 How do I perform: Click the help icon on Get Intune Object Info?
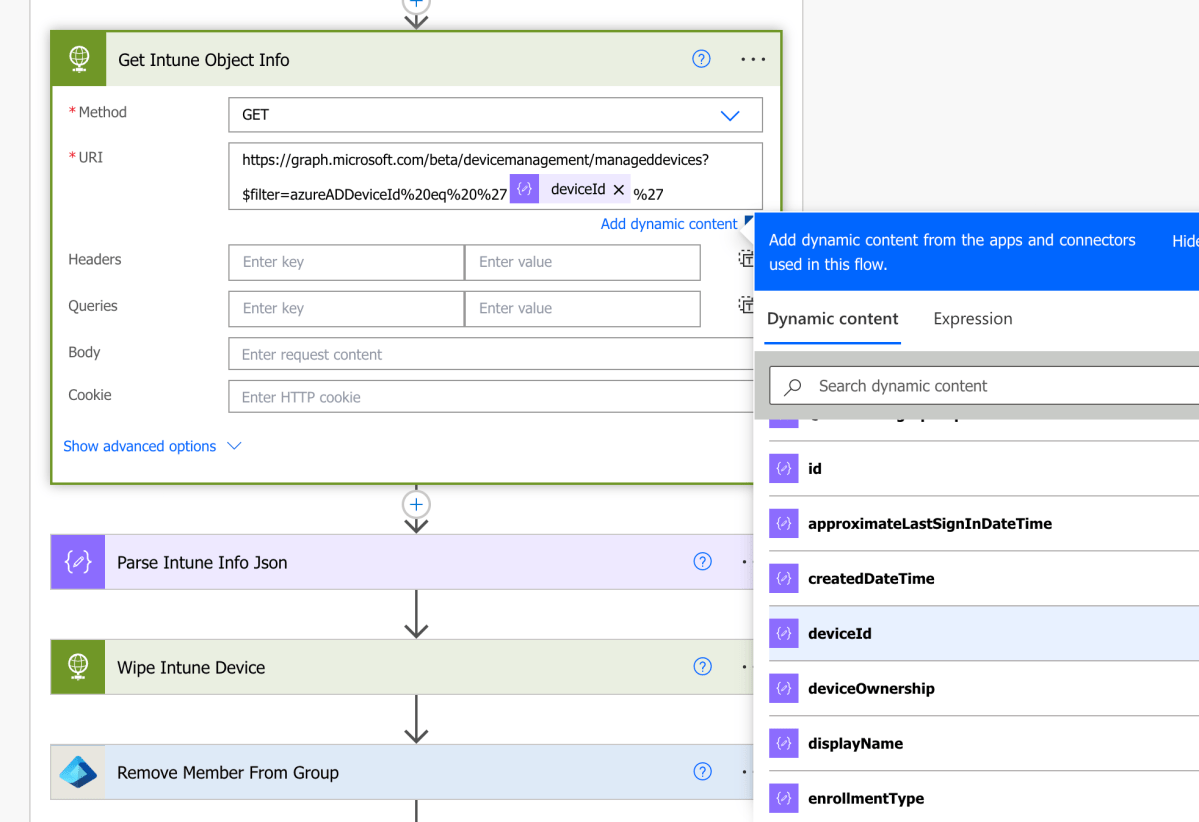pyautogui.click(x=701, y=59)
